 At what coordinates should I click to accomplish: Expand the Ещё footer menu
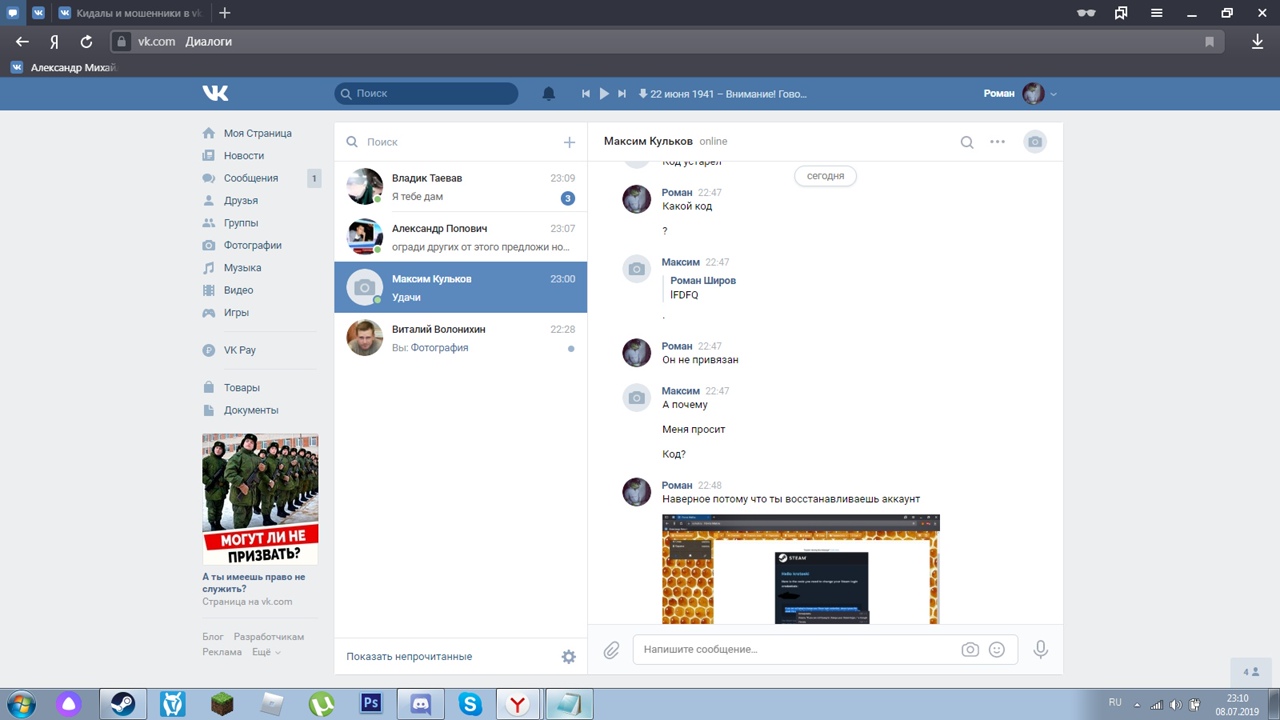click(265, 652)
